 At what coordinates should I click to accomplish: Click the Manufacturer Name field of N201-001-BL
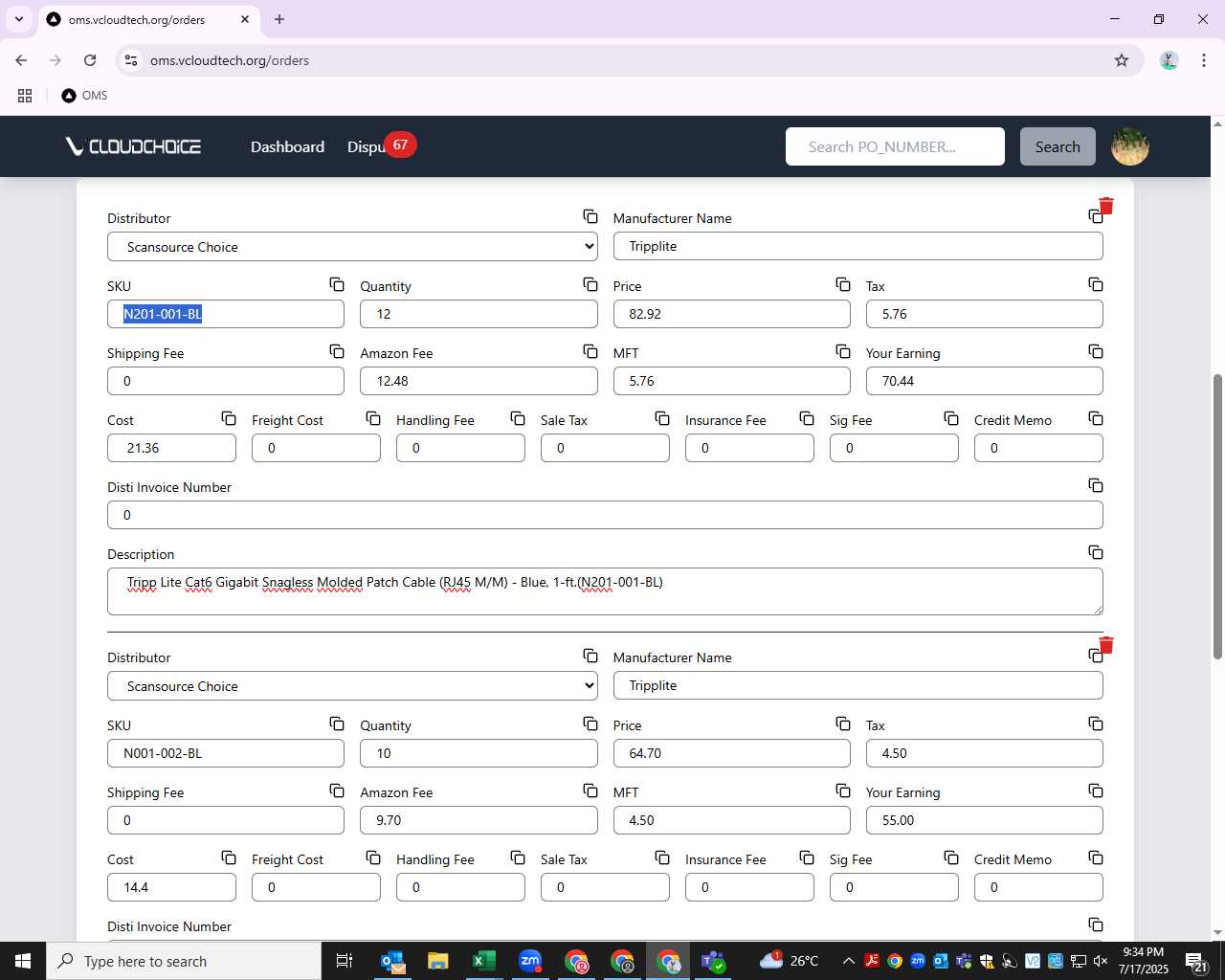pyautogui.click(x=857, y=246)
